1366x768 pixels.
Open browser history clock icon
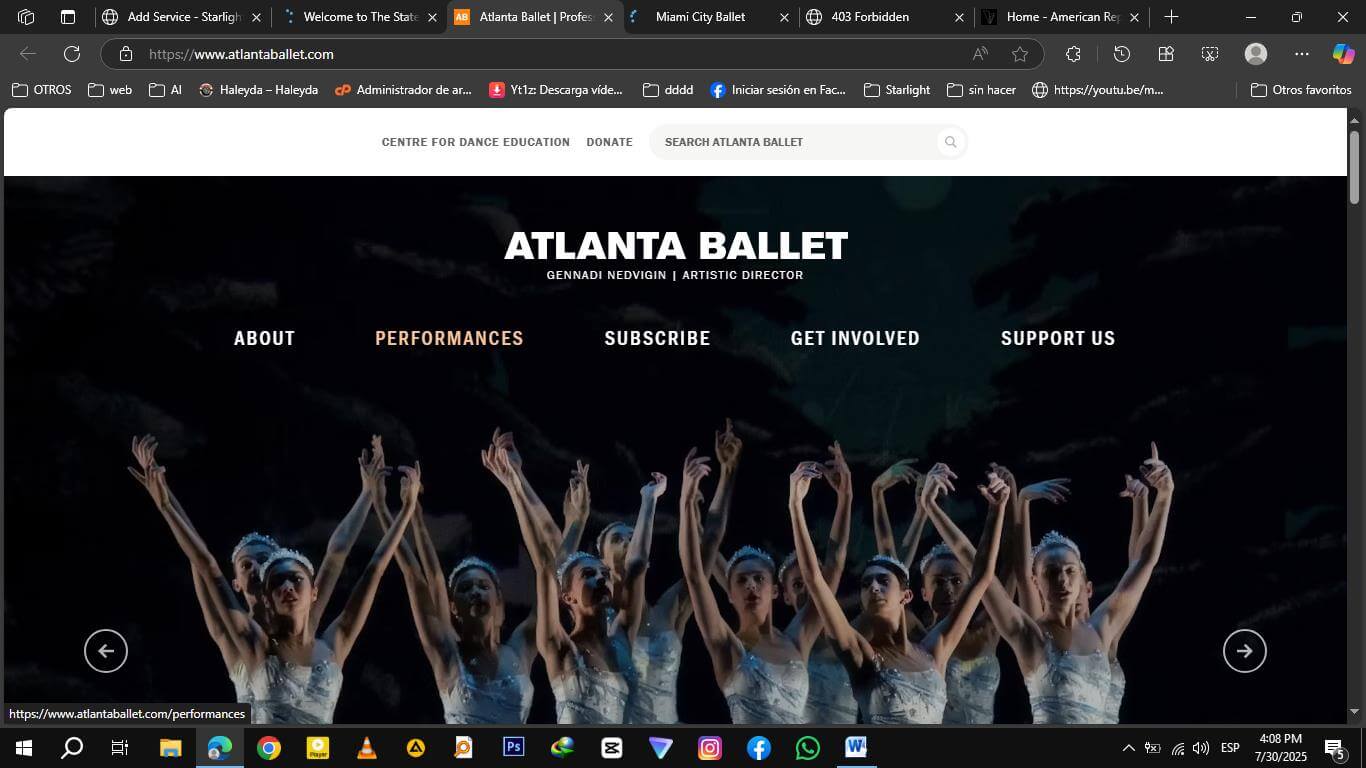pyautogui.click(x=1121, y=54)
